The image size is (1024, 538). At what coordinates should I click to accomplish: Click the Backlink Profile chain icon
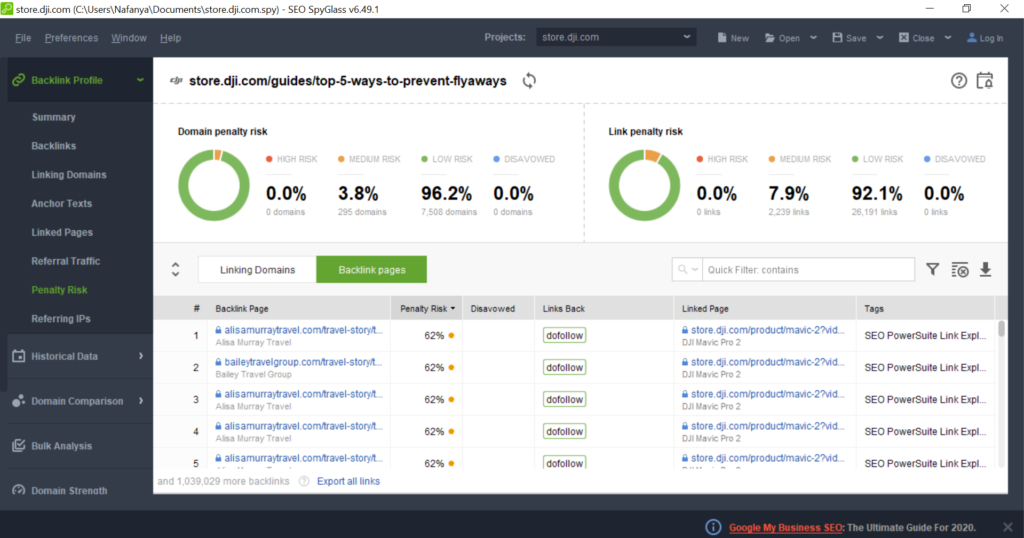pyautogui.click(x=18, y=80)
